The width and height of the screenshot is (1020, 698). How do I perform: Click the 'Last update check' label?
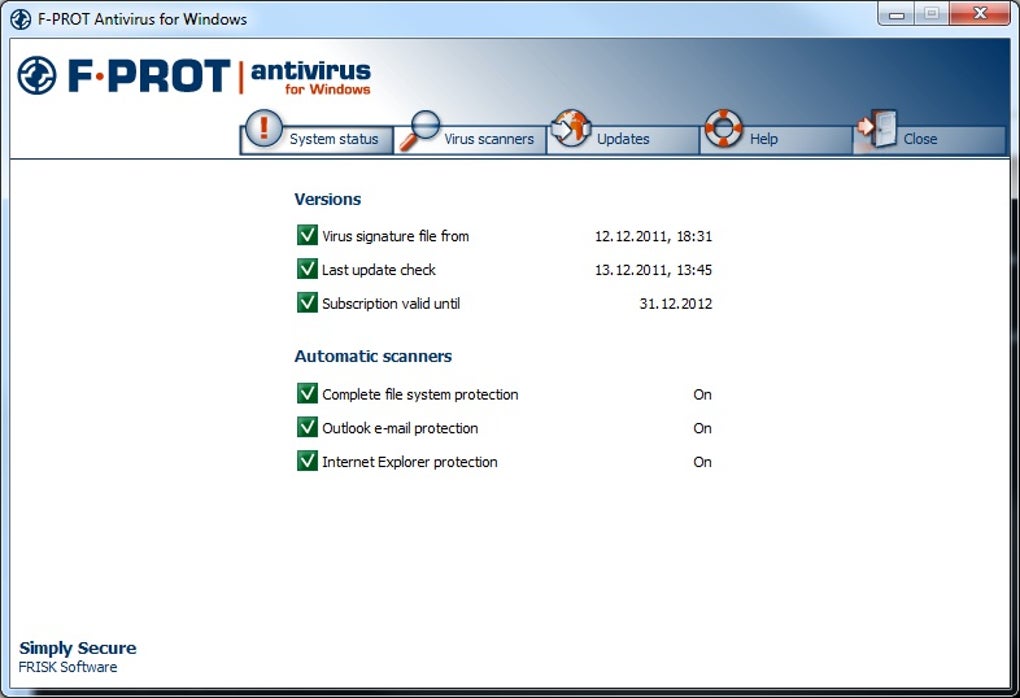pyautogui.click(x=379, y=270)
